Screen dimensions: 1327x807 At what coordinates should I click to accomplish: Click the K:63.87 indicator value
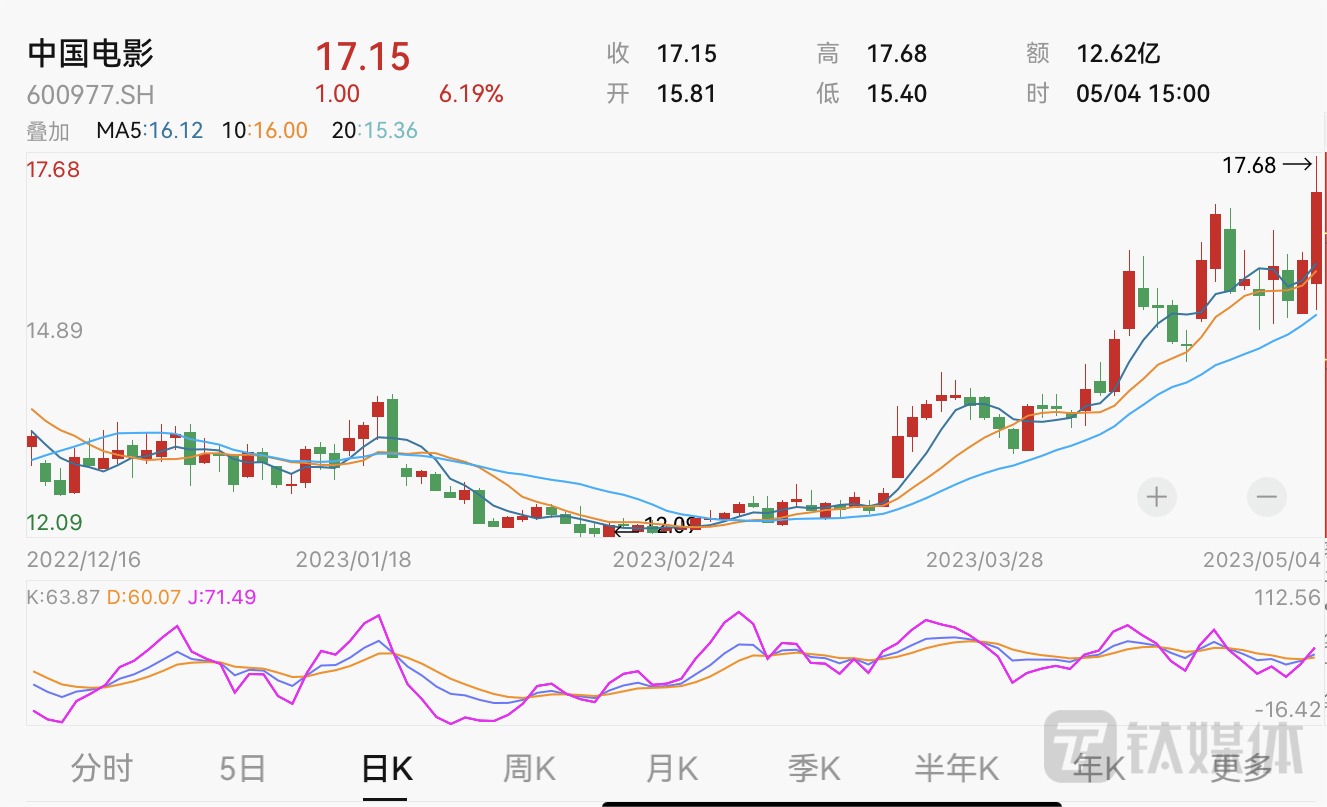coord(63,597)
